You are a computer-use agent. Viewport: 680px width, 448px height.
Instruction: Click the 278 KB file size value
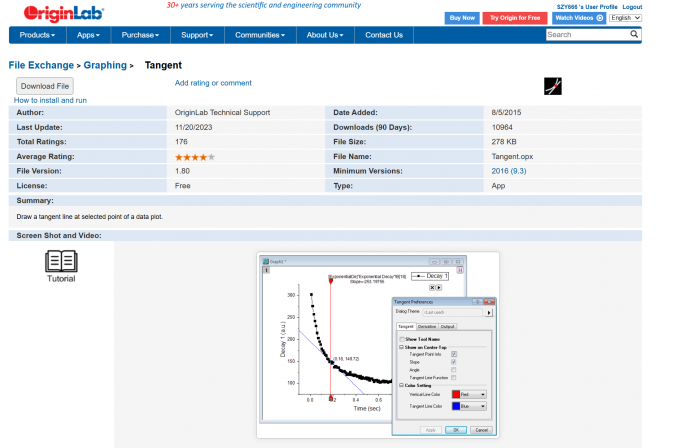tap(503, 142)
